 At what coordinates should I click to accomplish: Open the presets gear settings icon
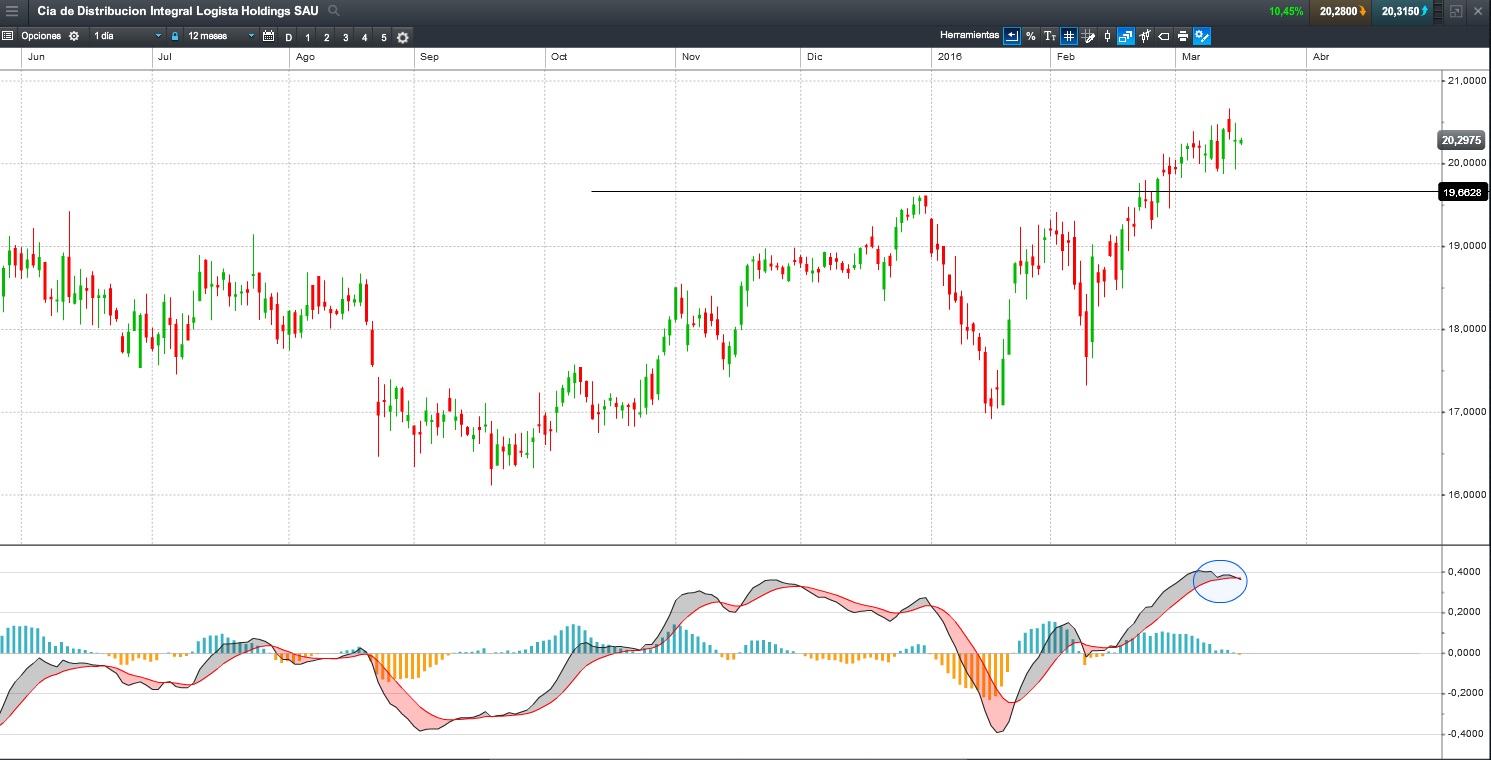[x=402, y=37]
